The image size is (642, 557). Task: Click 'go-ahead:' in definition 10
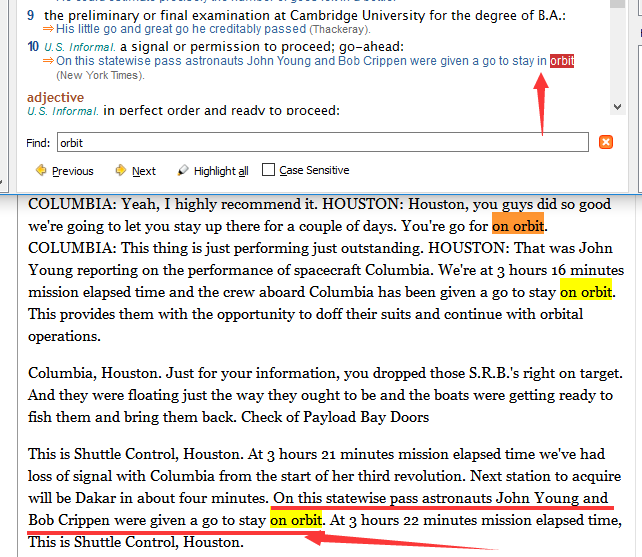click(371, 47)
